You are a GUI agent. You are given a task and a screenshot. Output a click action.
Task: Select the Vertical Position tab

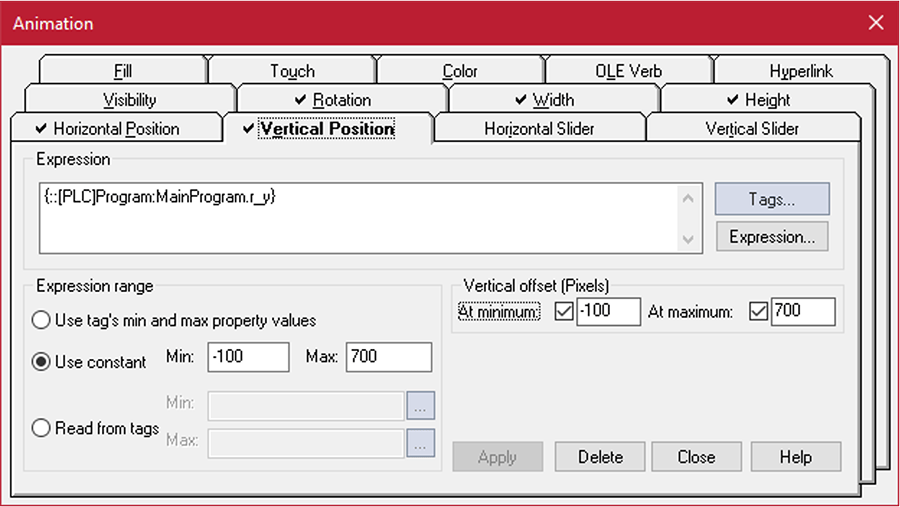(327, 128)
